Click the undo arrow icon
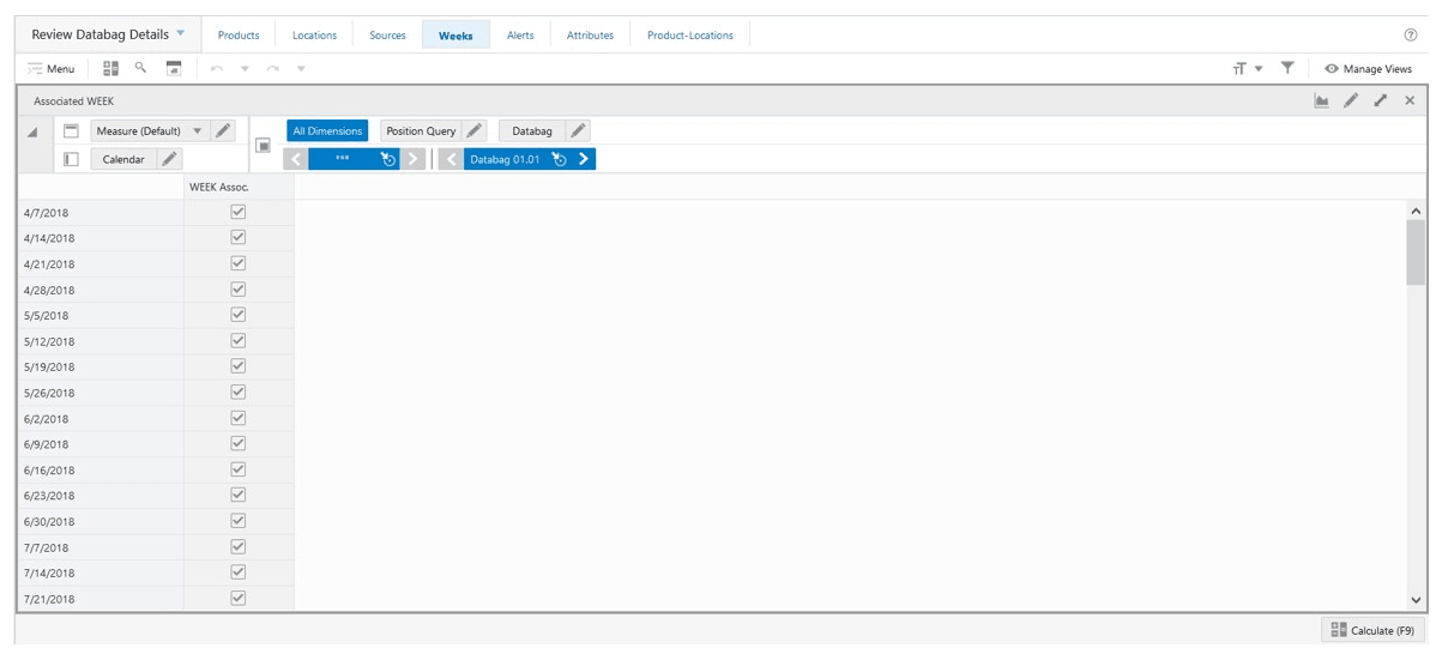The image size is (1440, 655). (x=217, y=69)
